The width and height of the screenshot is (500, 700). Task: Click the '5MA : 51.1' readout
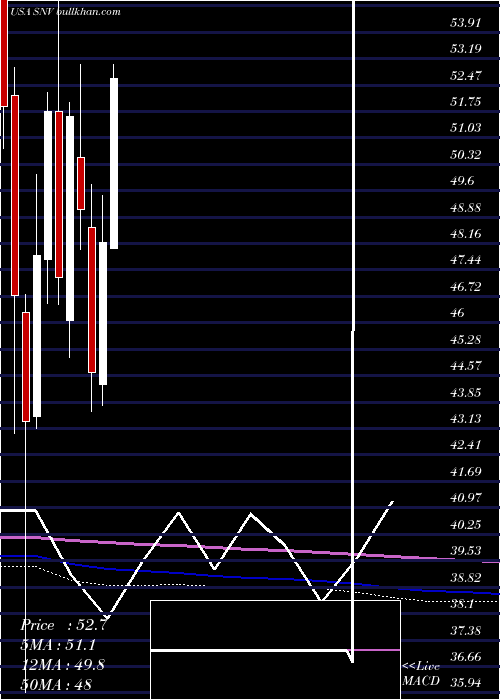coord(58,645)
